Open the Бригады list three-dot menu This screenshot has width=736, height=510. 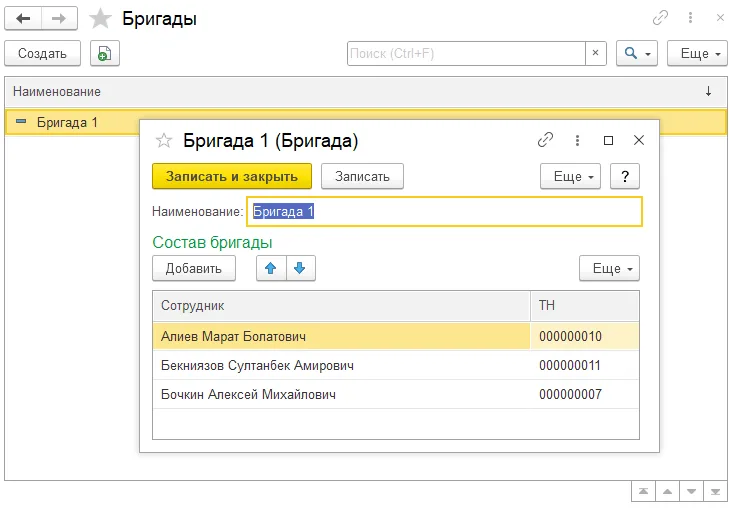tap(690, 18)
